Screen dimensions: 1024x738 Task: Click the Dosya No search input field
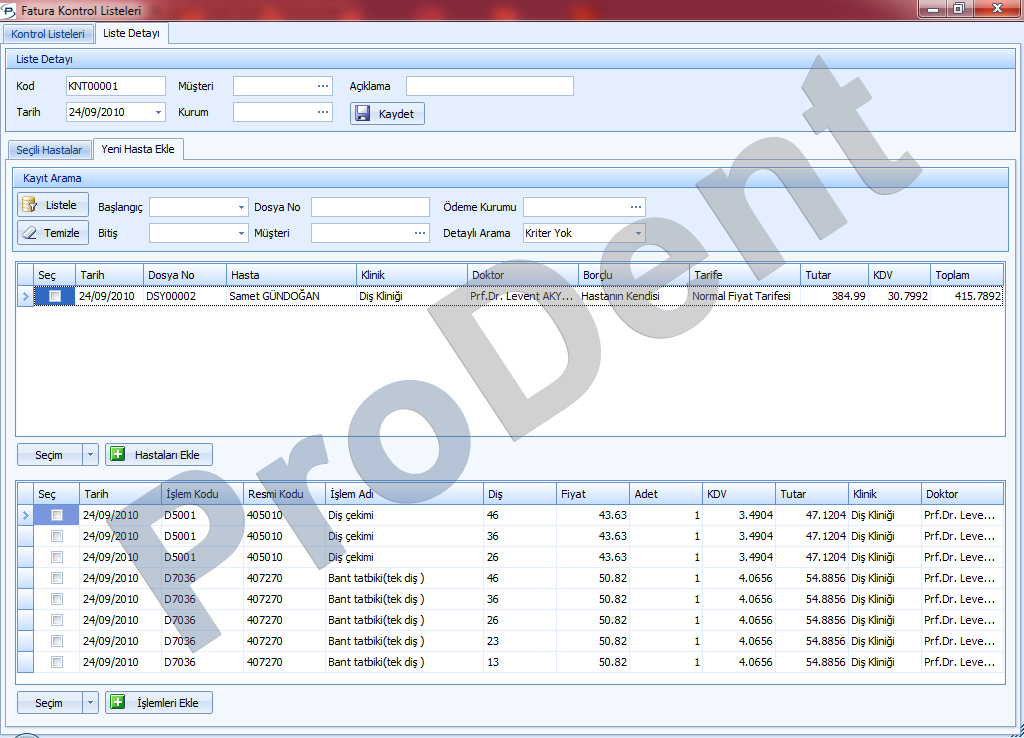[x=369, y=207]
